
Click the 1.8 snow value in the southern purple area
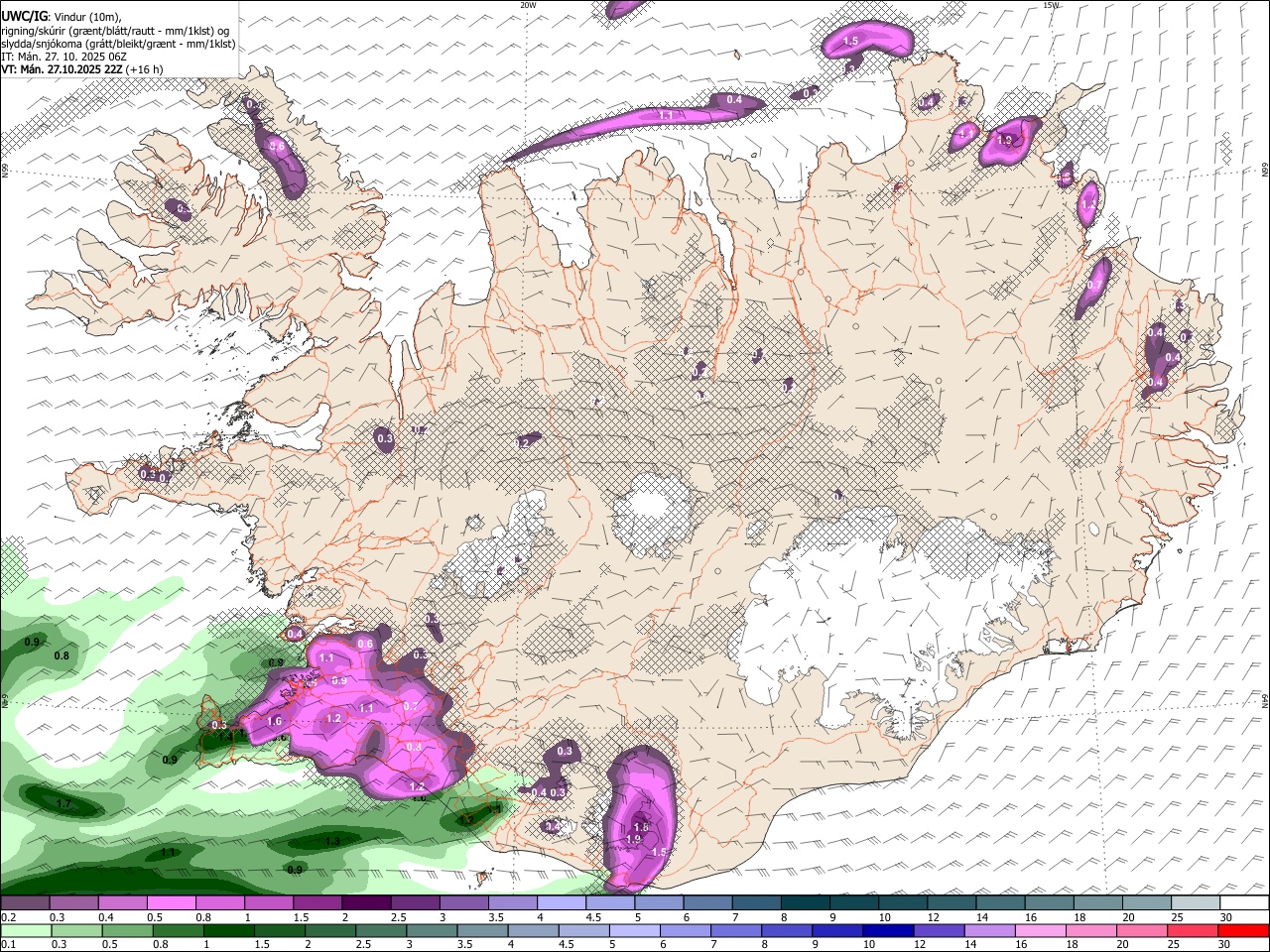point(640,827)
